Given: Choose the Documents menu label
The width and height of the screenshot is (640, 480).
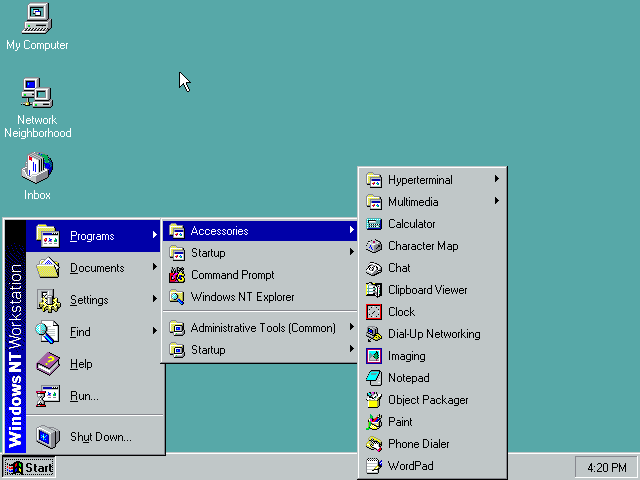Looking at the screenshot, I should pyautogui.click(x=97, y=268).
